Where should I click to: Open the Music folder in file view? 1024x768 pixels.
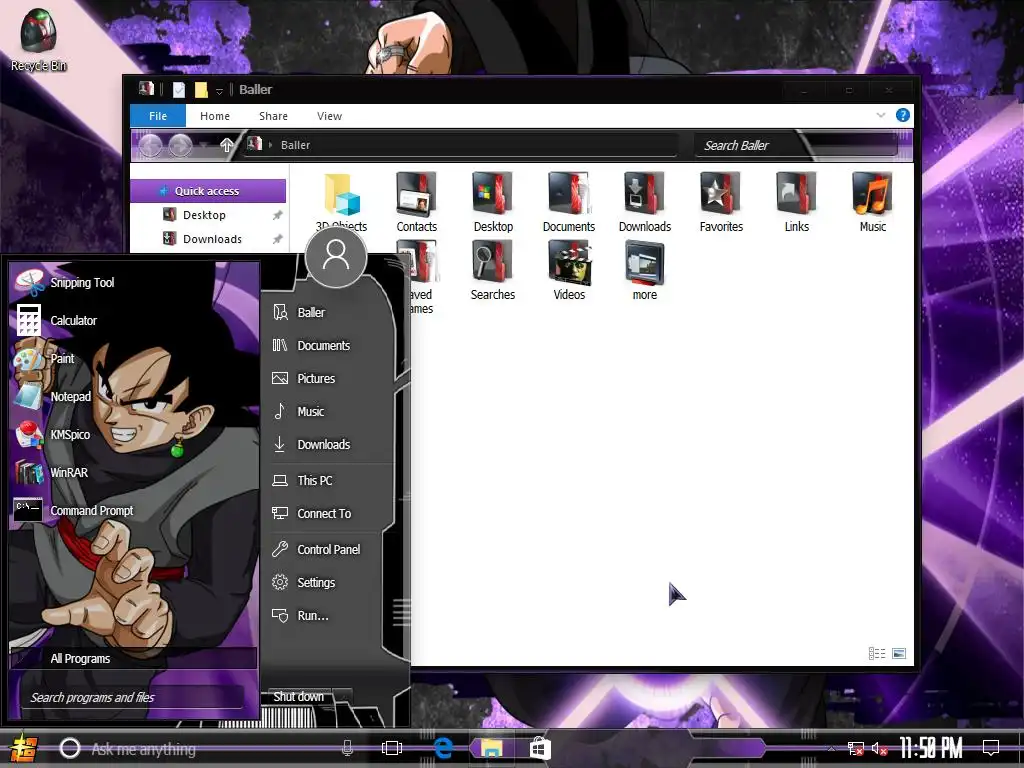coord(872,202)
